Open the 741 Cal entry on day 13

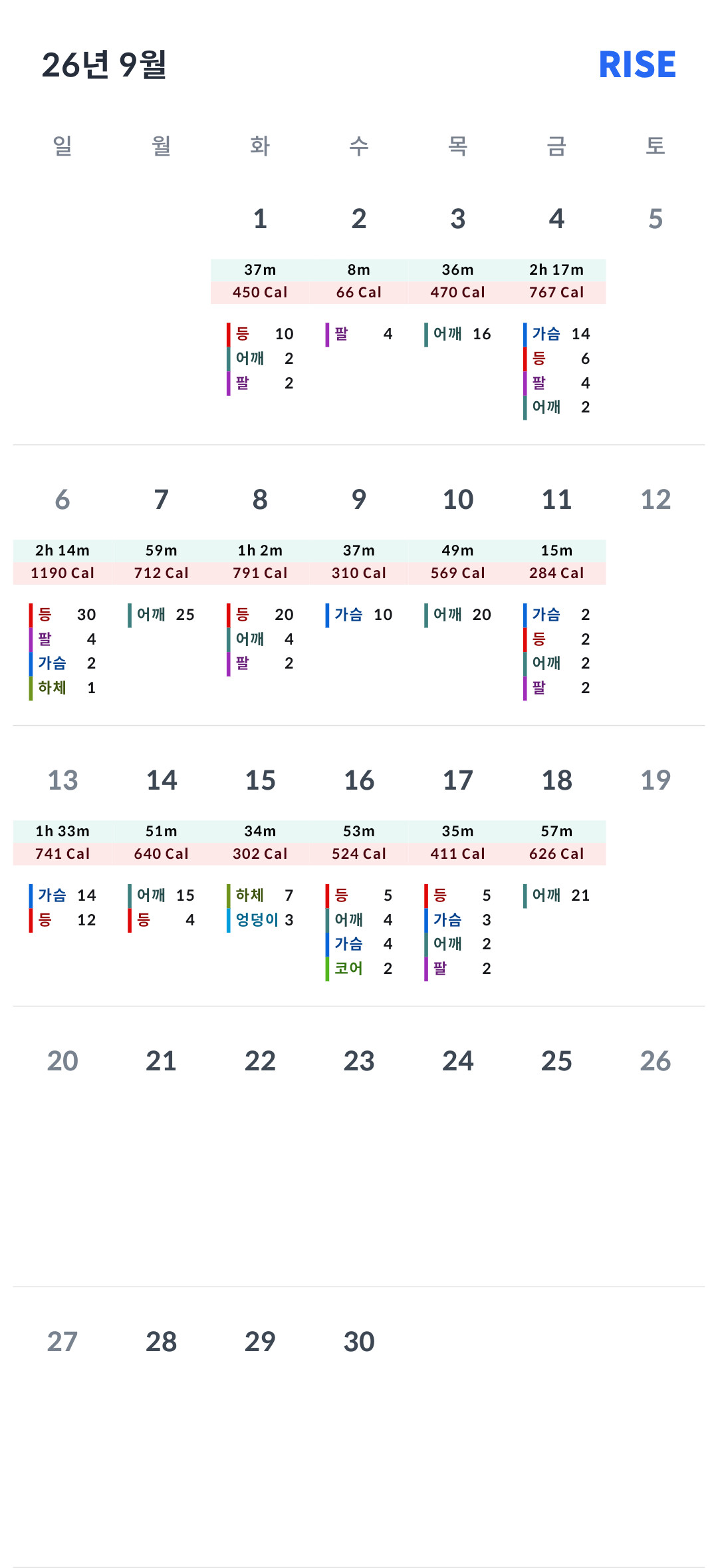62,854
